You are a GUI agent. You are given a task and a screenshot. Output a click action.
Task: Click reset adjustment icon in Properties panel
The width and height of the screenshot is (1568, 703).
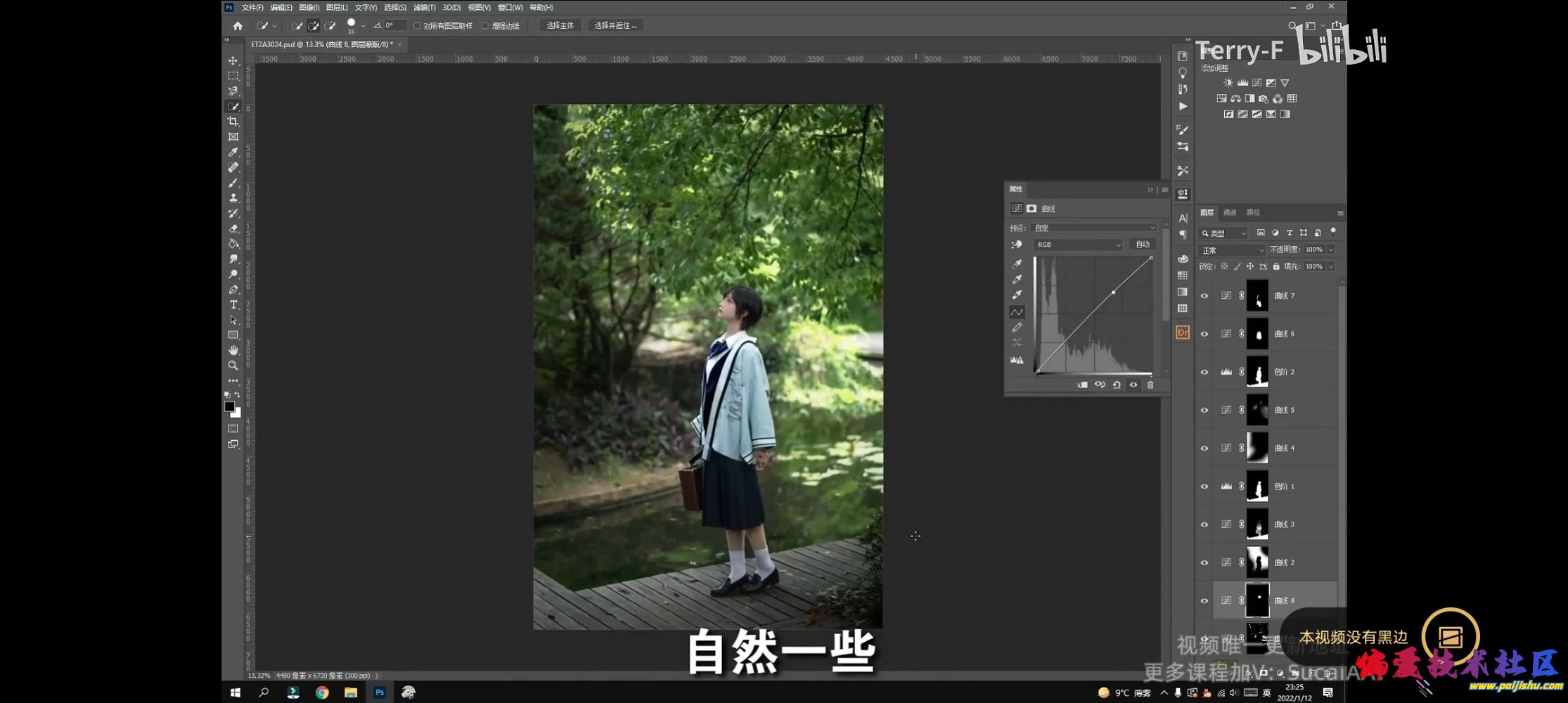click(x=1117, y=385)
